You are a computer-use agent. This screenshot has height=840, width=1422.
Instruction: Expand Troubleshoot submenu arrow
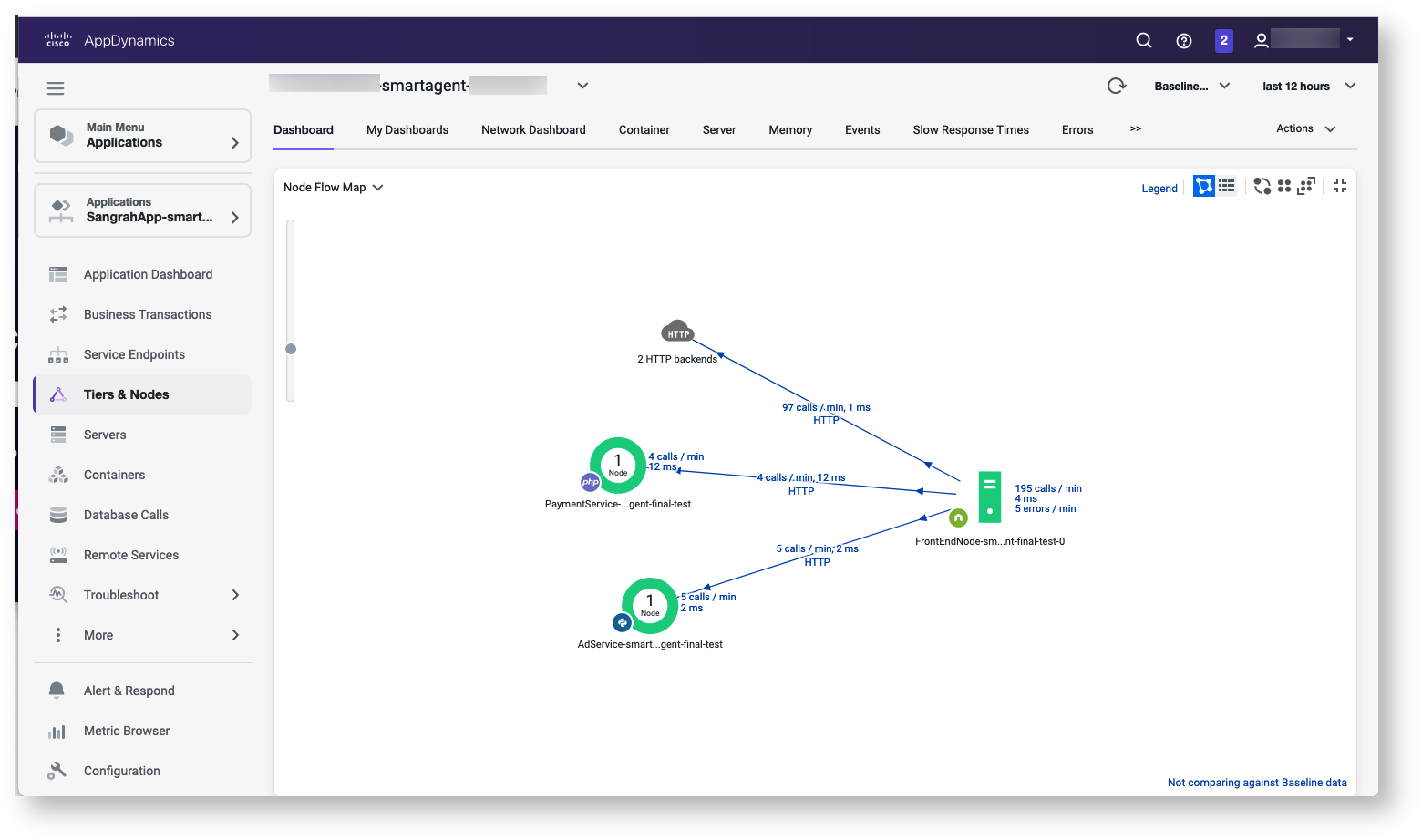click(235, 595)
